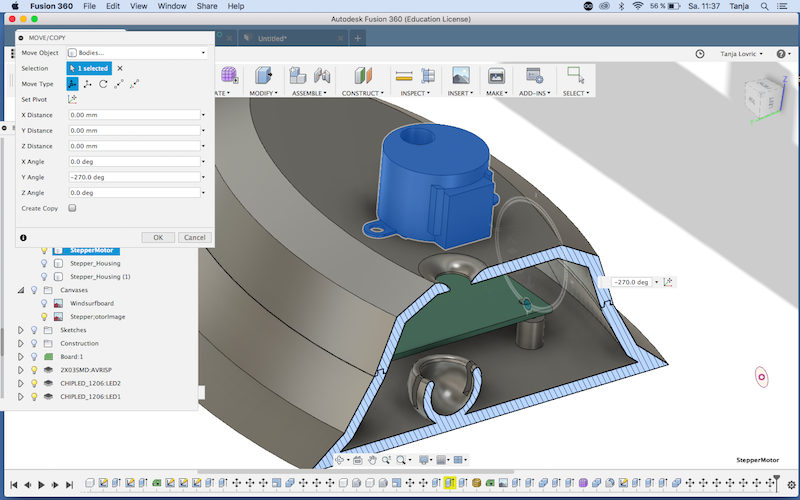Image resolution: width=800 pixels, height=500 pixels.
Task: Open the Edit menu
Action: 113,6
